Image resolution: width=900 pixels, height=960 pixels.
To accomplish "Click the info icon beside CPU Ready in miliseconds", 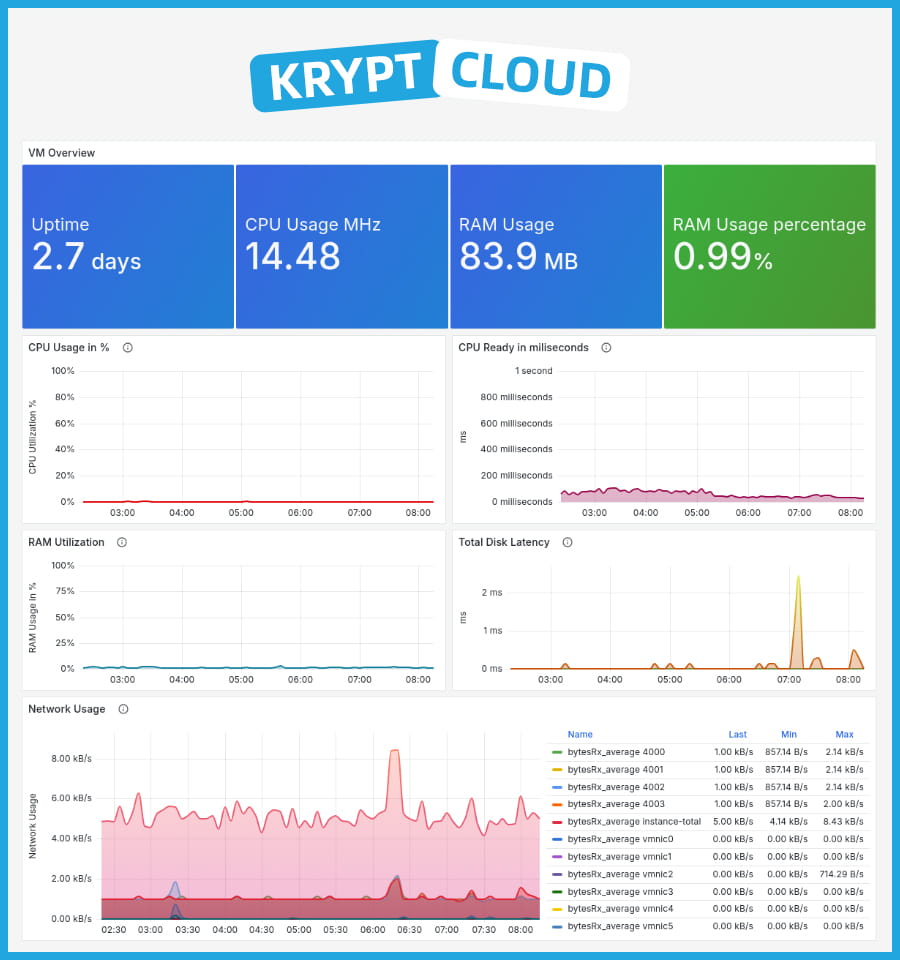I will [606, 348].
